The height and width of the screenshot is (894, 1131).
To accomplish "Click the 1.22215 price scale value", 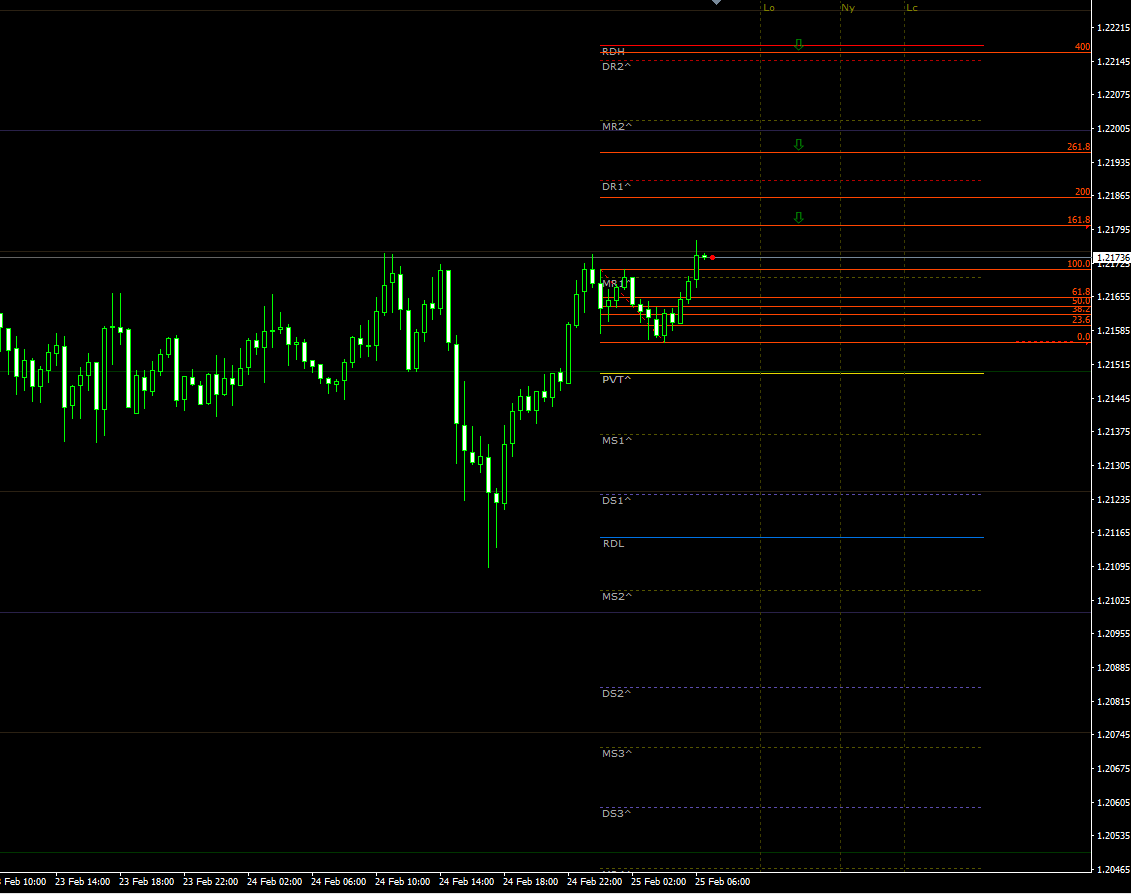I will tap(1113, 27).
